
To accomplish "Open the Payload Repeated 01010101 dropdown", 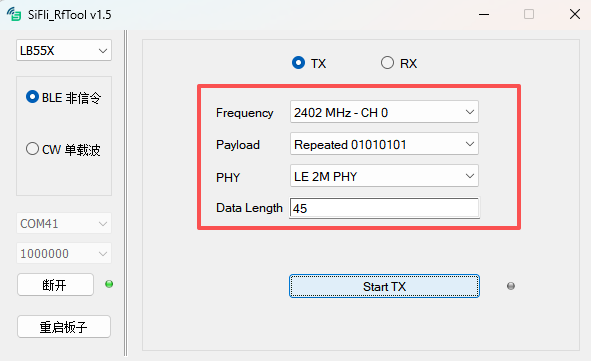I will [384, 144].
